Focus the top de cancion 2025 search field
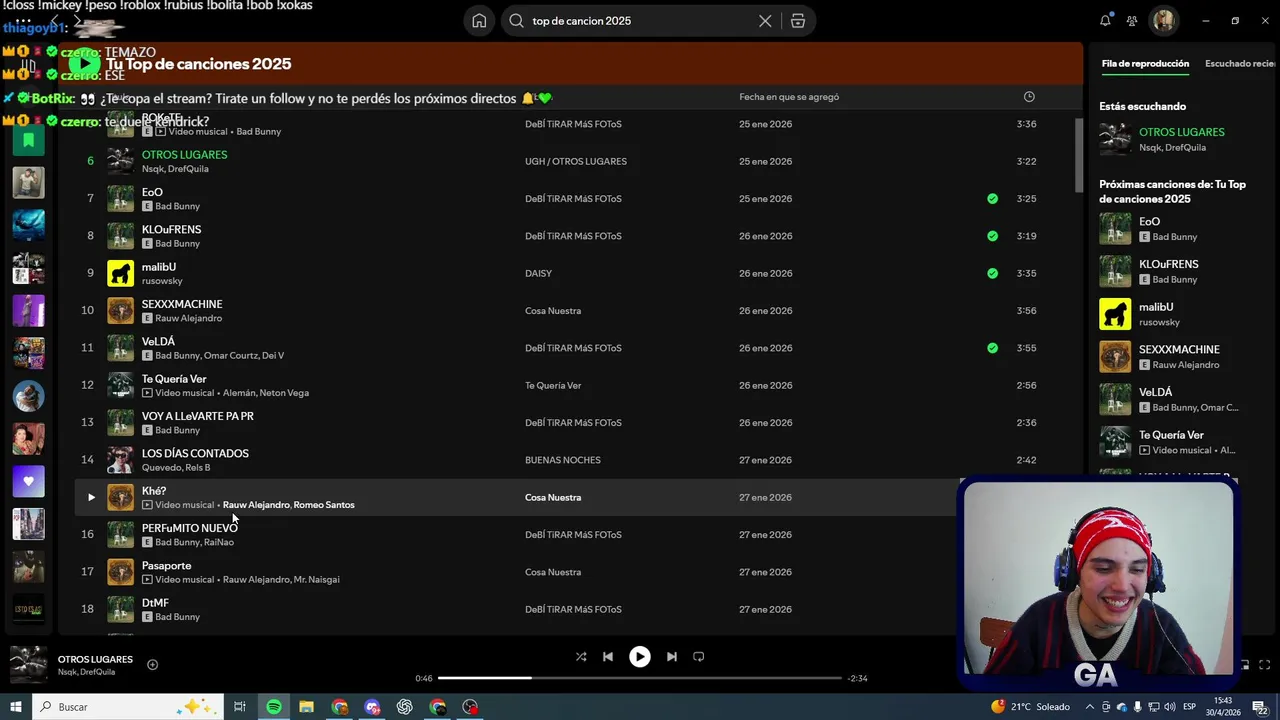The image size is (1280, 720). coord(640,21)
